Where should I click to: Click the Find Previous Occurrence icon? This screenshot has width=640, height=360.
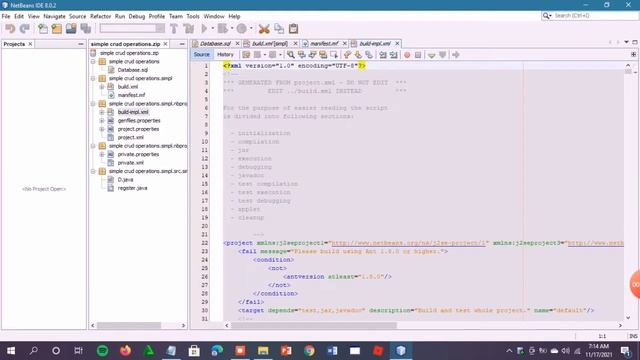(x=302, y=55)
